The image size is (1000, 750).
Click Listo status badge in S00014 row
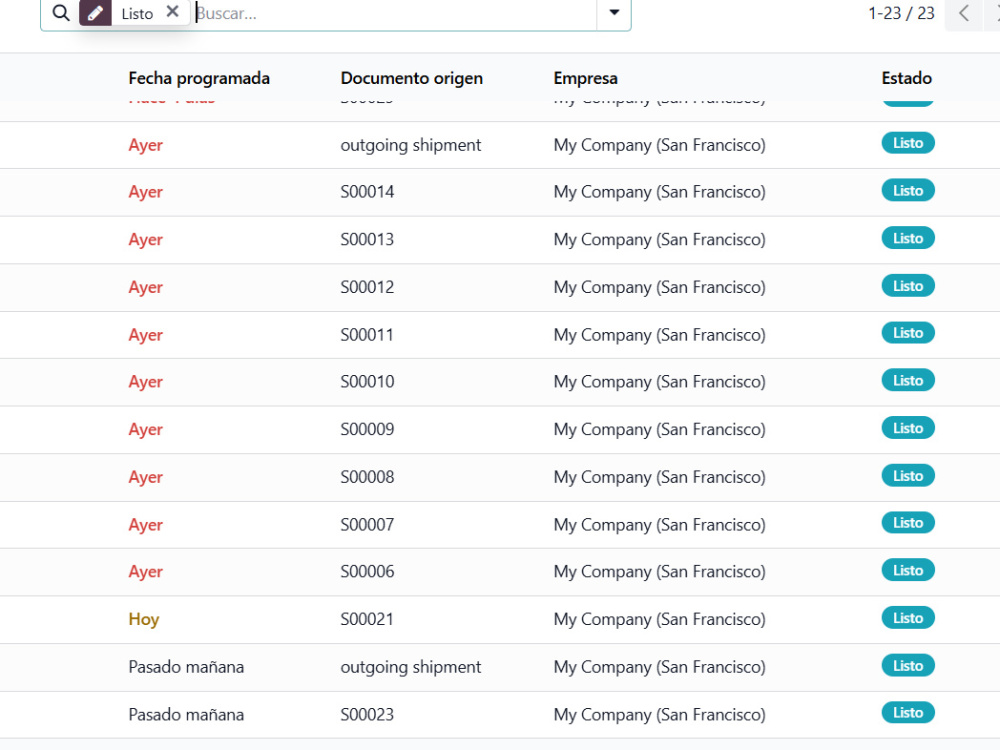coord(908,191)
